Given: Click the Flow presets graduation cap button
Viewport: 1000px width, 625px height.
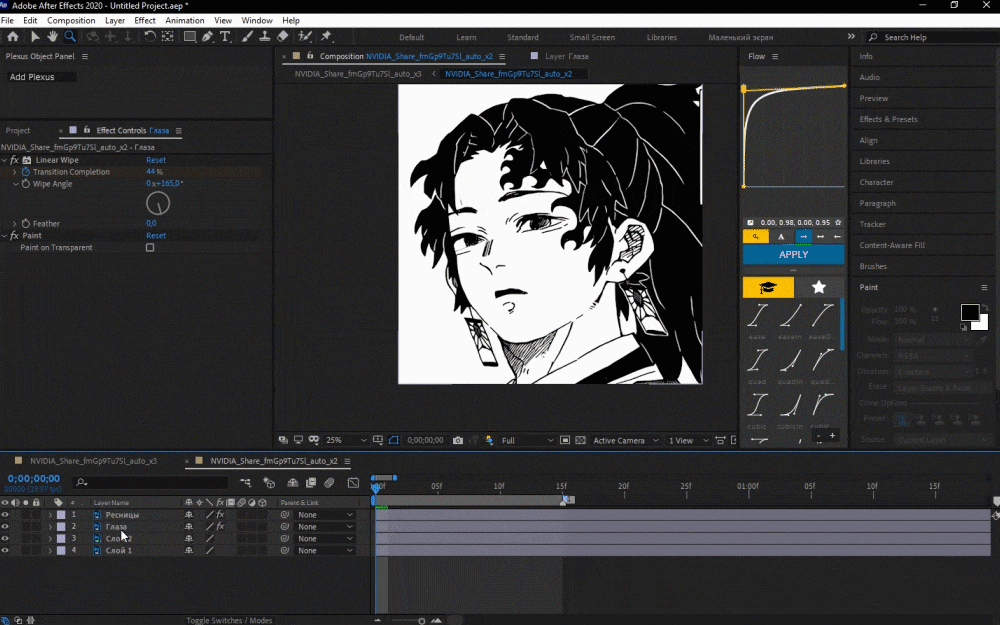Looking at the screenshot, I should point(768,287).
